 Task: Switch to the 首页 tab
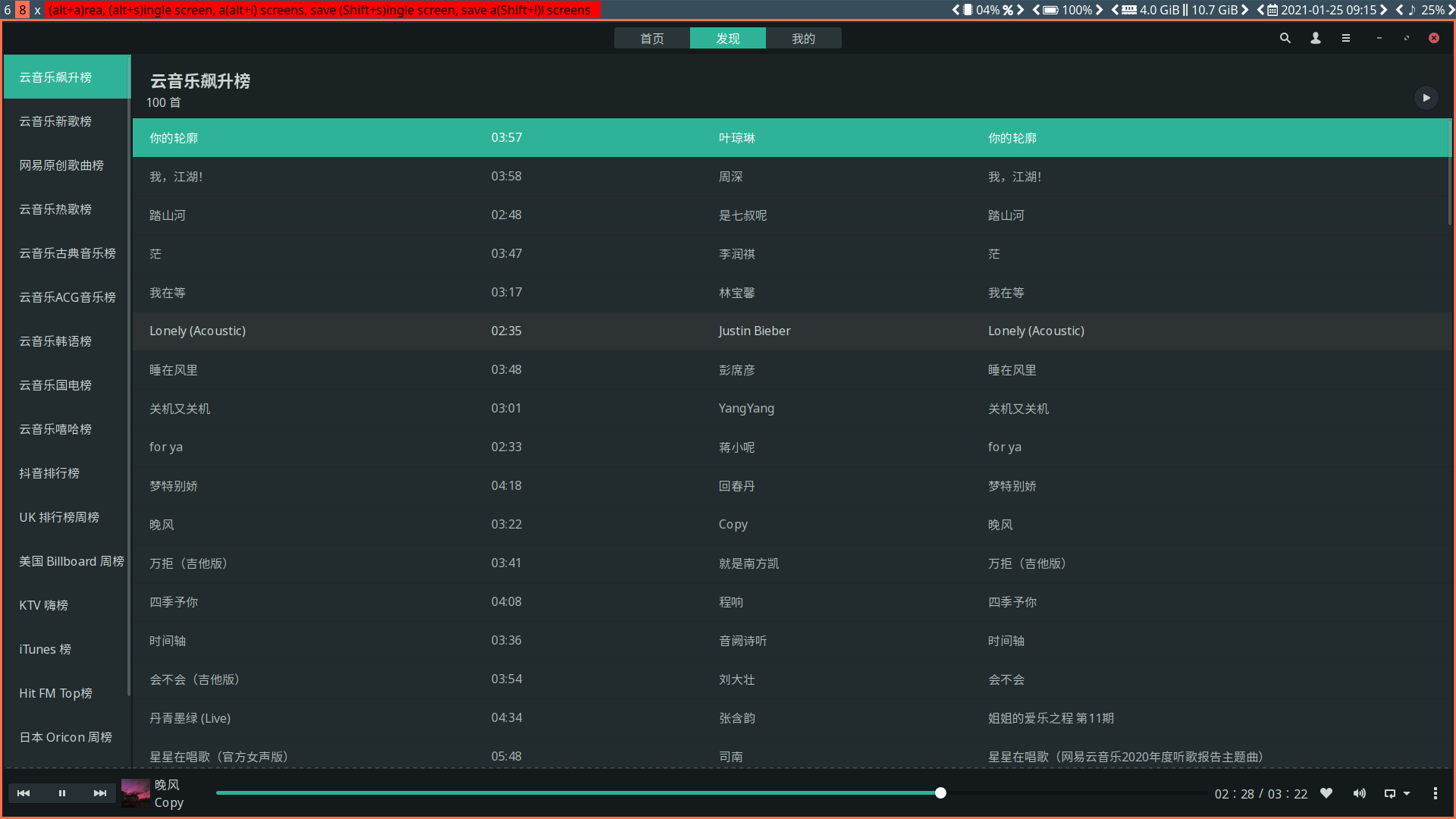652,39
